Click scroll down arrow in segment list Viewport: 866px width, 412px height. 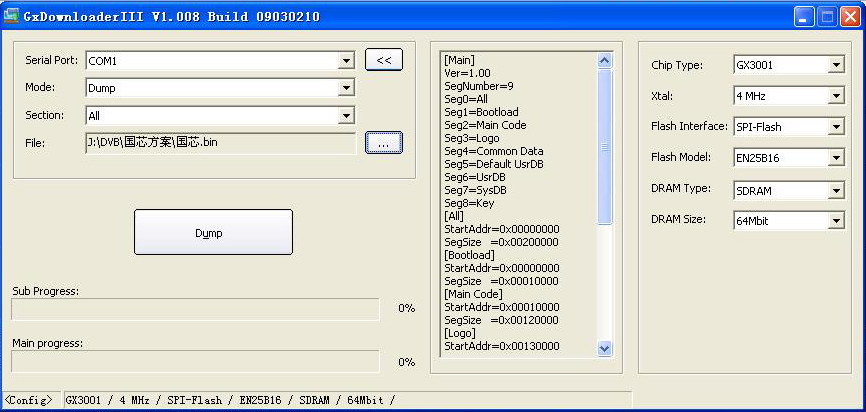click(605, 348)
